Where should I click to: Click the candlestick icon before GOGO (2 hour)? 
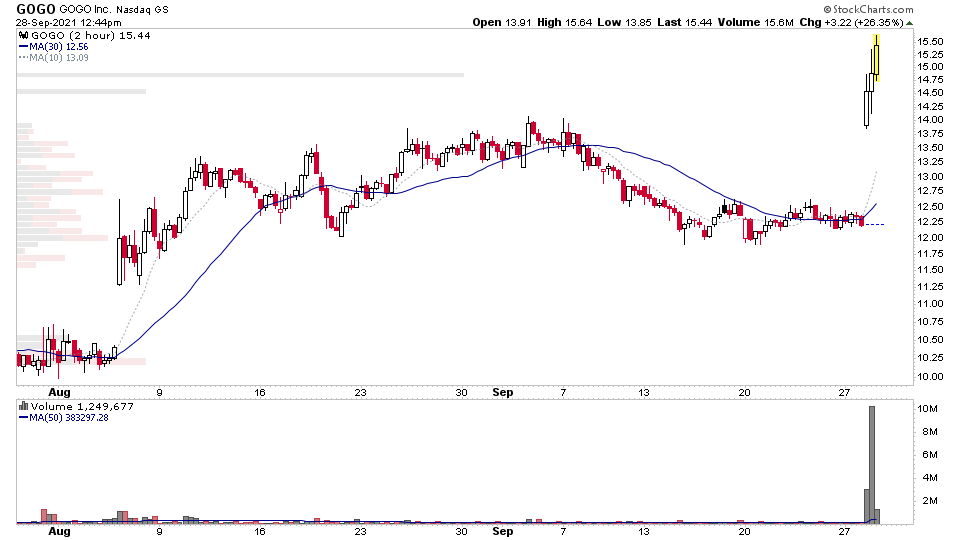click(x=24, y=36)
